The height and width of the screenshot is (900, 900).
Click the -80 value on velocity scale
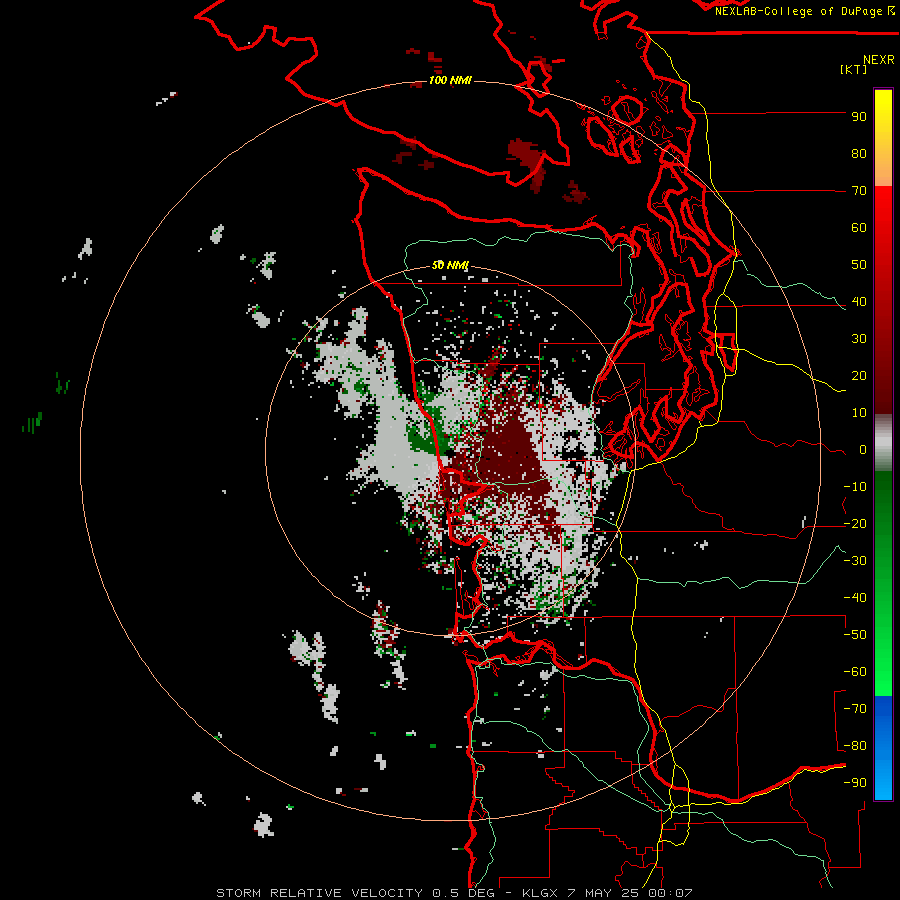[x=855, y=746]
